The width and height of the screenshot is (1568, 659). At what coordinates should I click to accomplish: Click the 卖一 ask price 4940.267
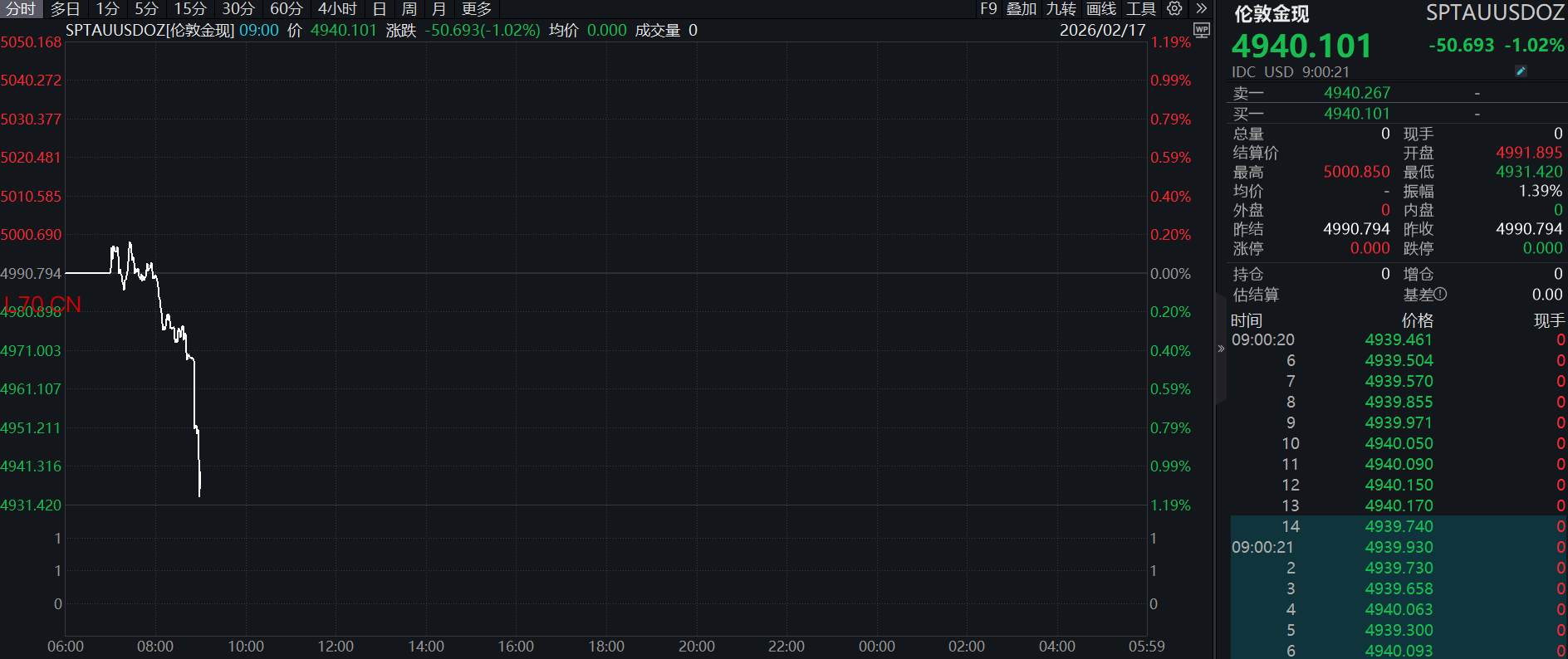coord(1356,93)
